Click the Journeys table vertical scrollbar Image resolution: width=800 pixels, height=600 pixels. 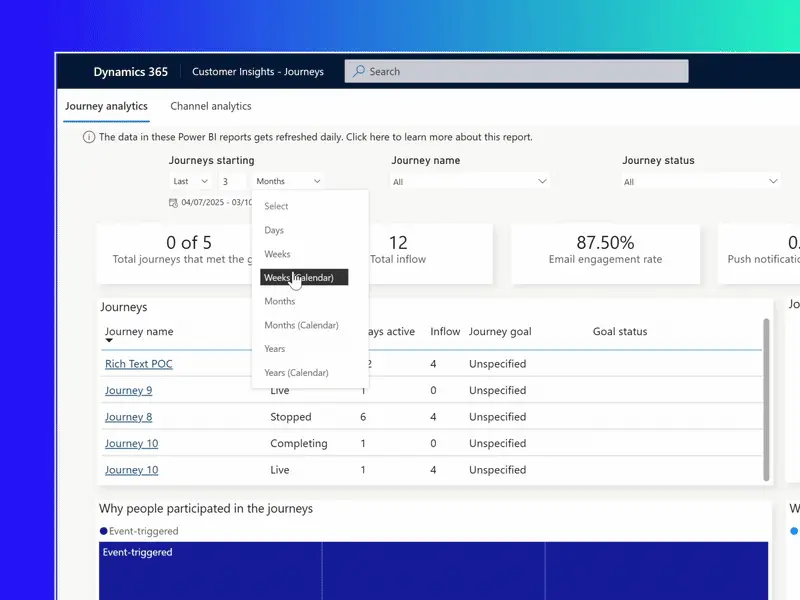tap(767, 400)
